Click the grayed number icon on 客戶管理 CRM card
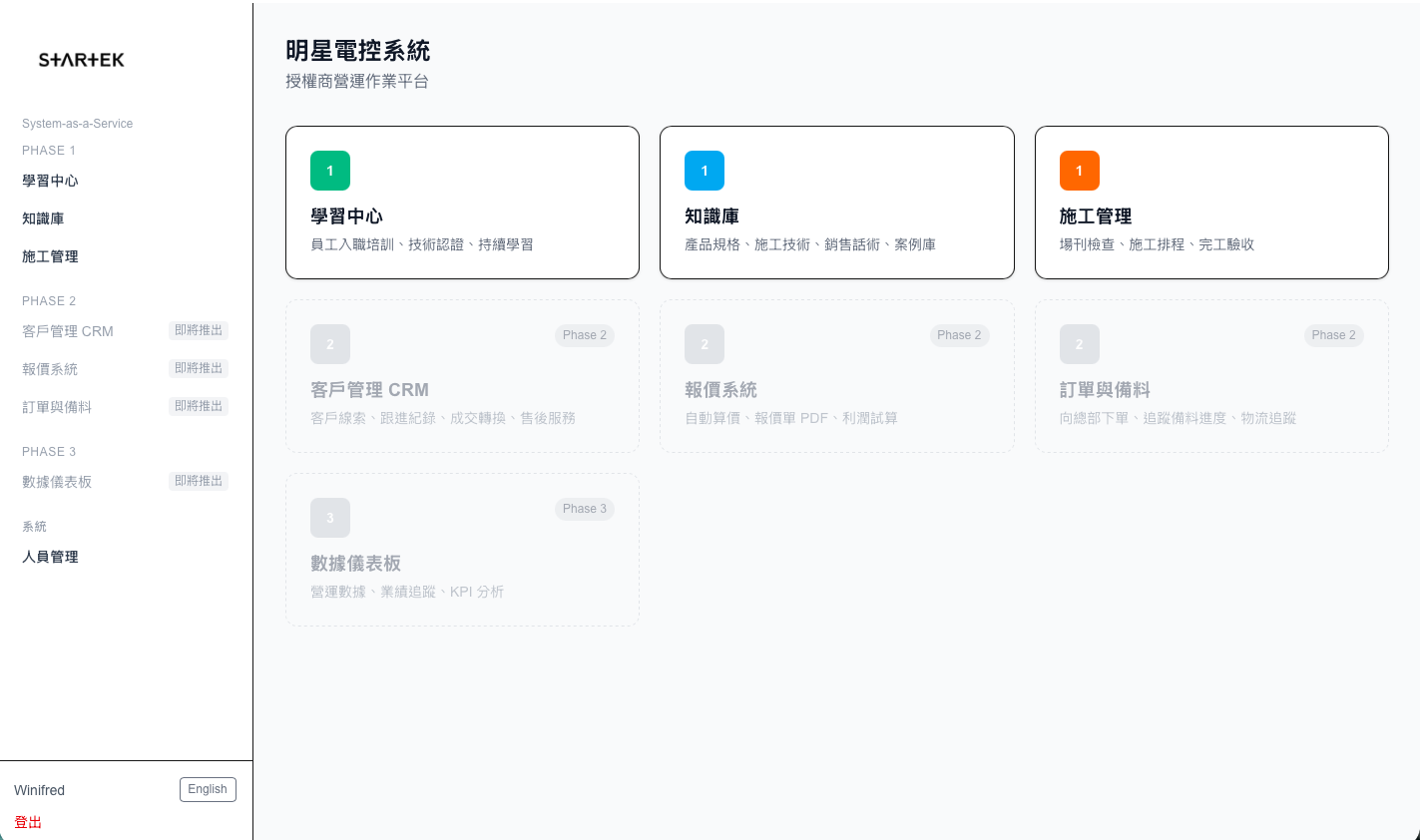This screenshot has width=1420, height=840. (330, 344)
